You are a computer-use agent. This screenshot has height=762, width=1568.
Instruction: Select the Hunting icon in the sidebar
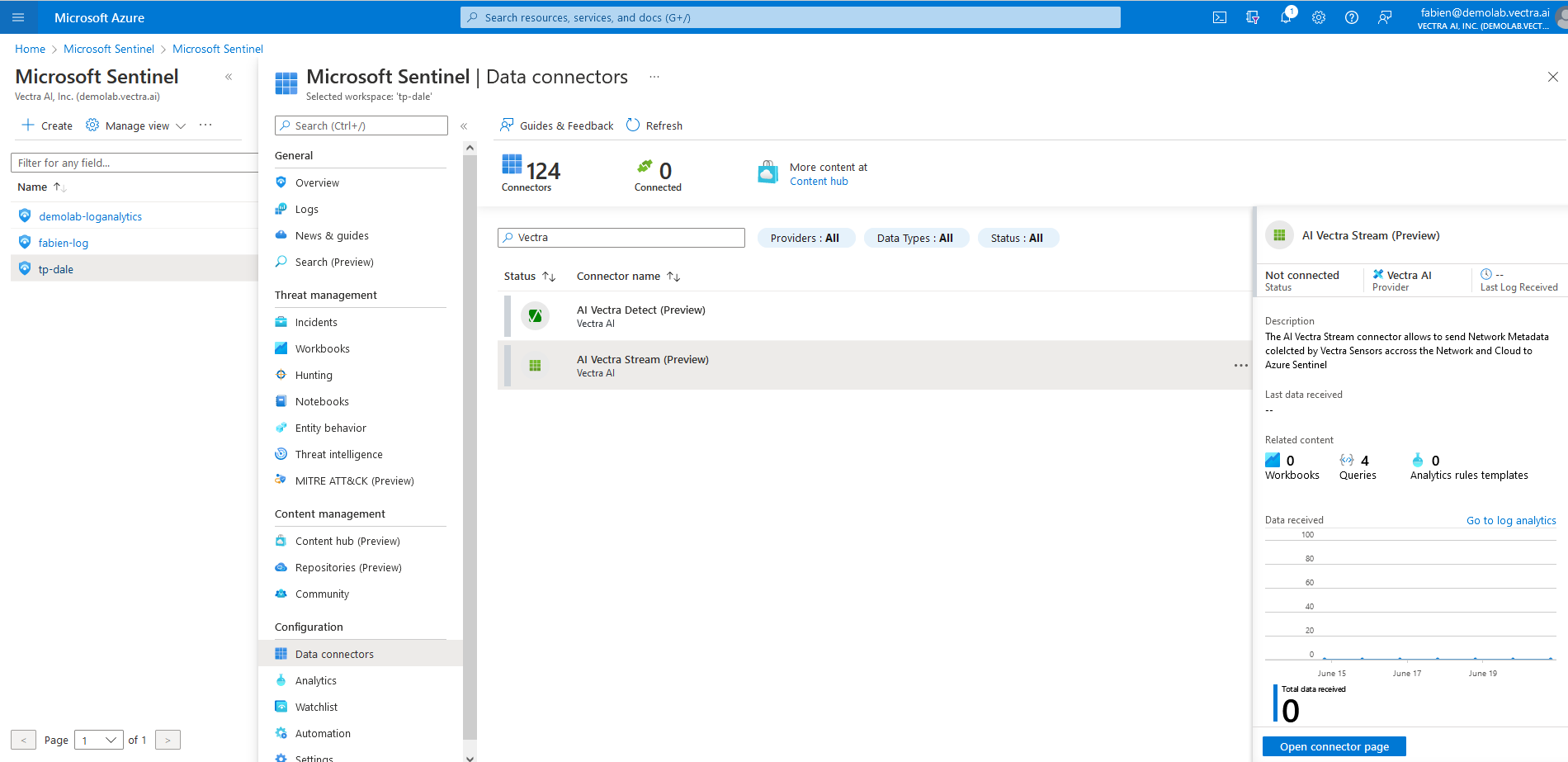pyautogui.click(x=283, y=375)
